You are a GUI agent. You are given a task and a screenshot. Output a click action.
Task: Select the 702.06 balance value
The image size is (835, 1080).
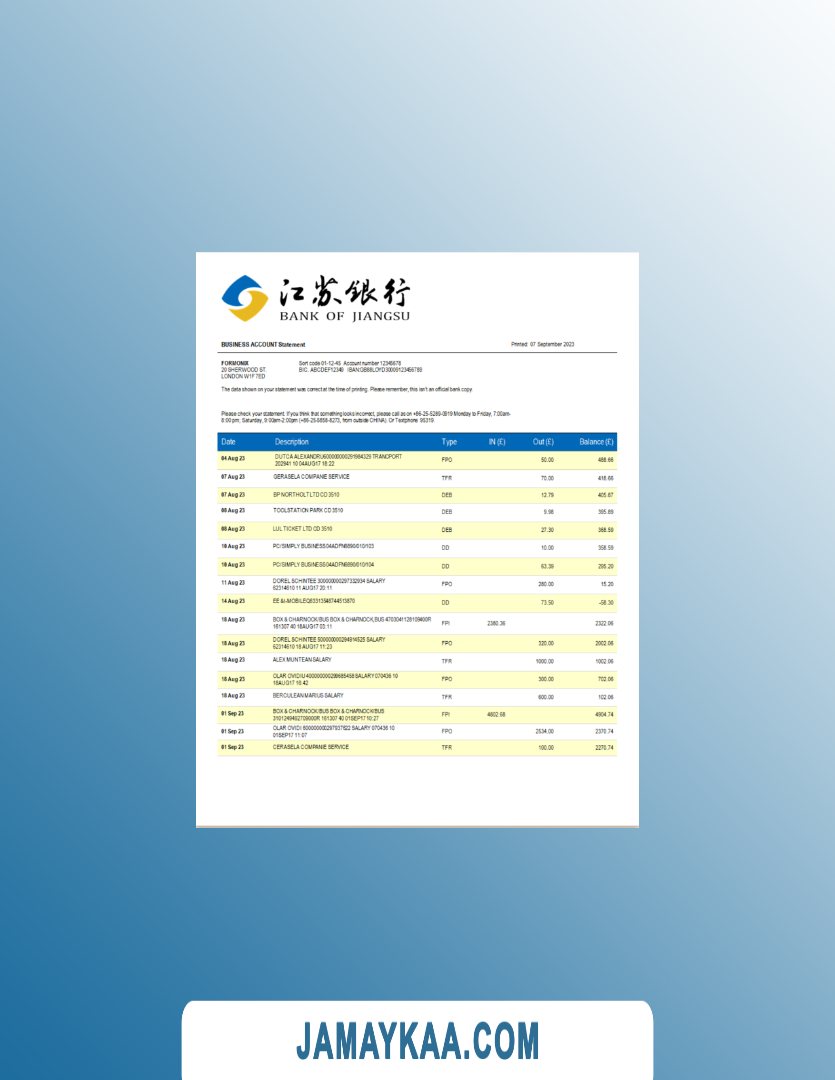click(606, 679)
